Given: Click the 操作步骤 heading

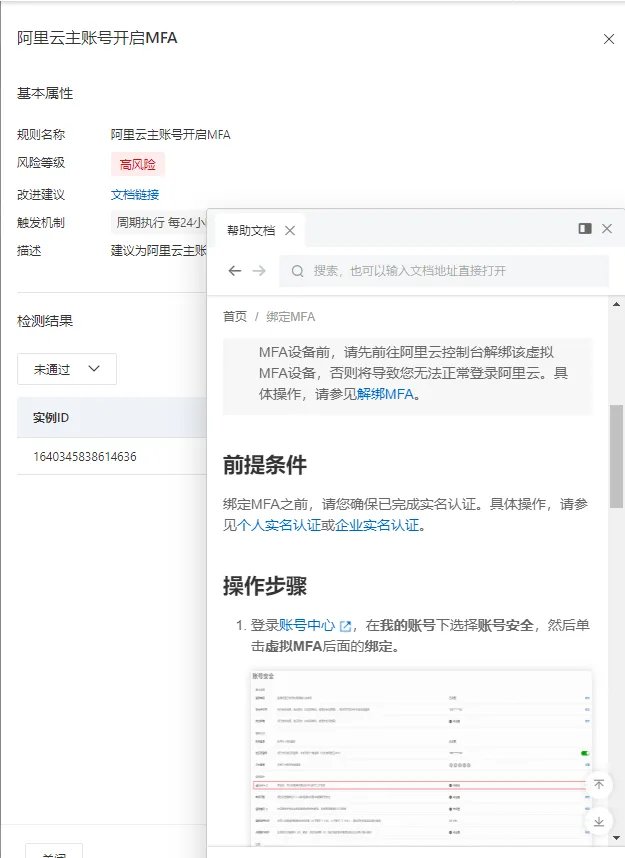Looking at the screenshot, I should (264, 585).
